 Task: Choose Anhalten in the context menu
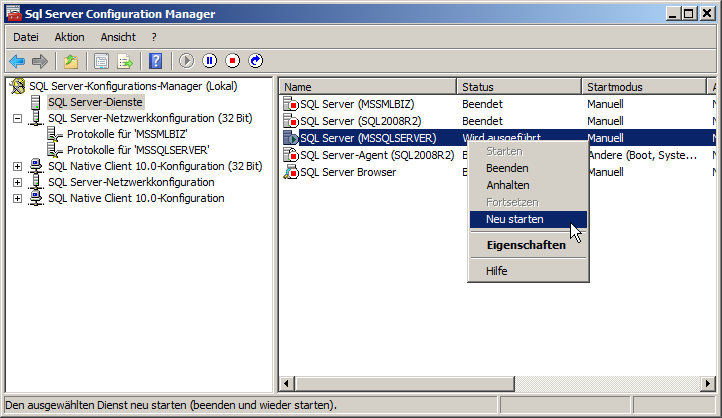click(528, 185)
